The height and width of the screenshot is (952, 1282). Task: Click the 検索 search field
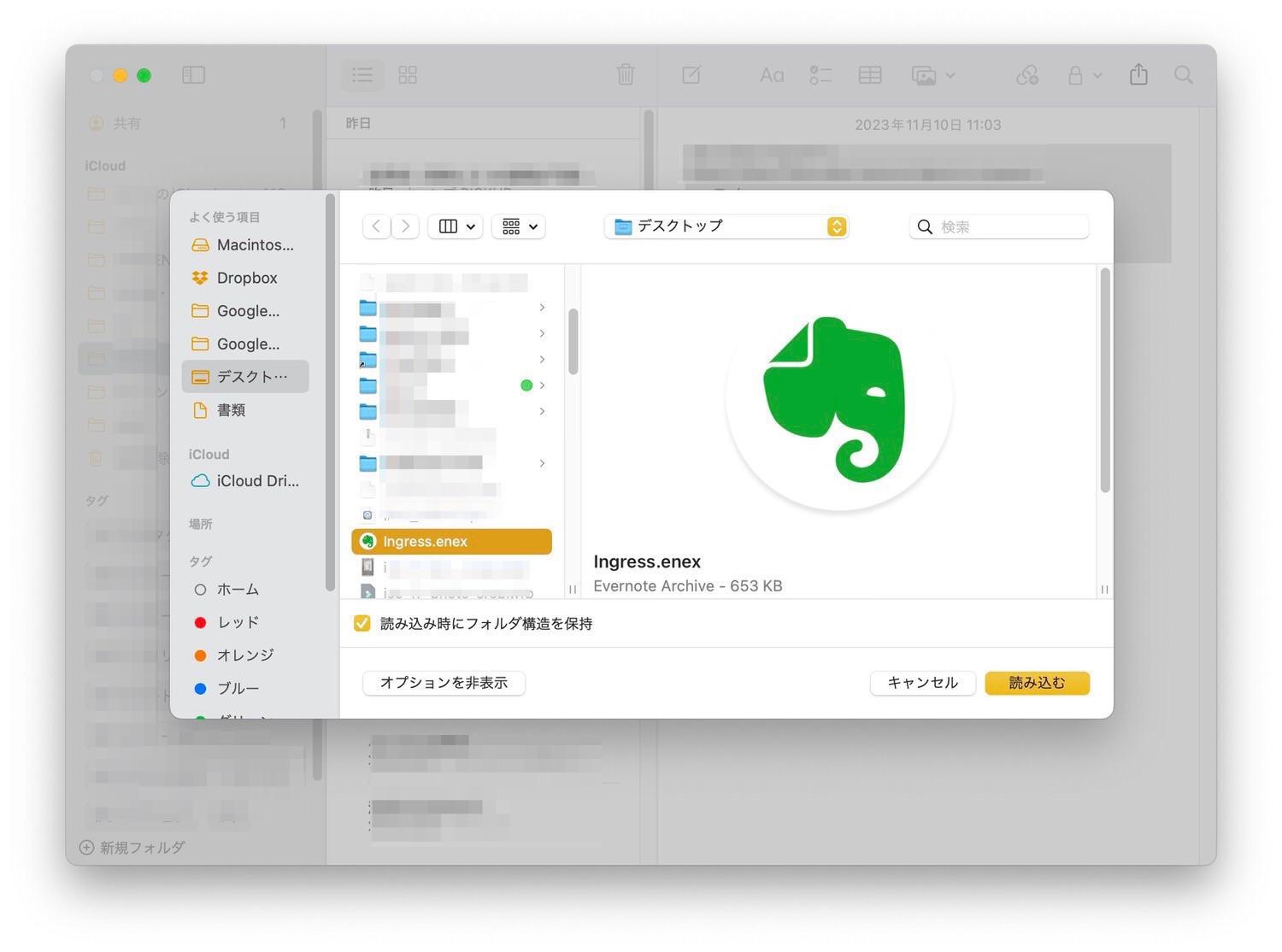tap(999, 226)
